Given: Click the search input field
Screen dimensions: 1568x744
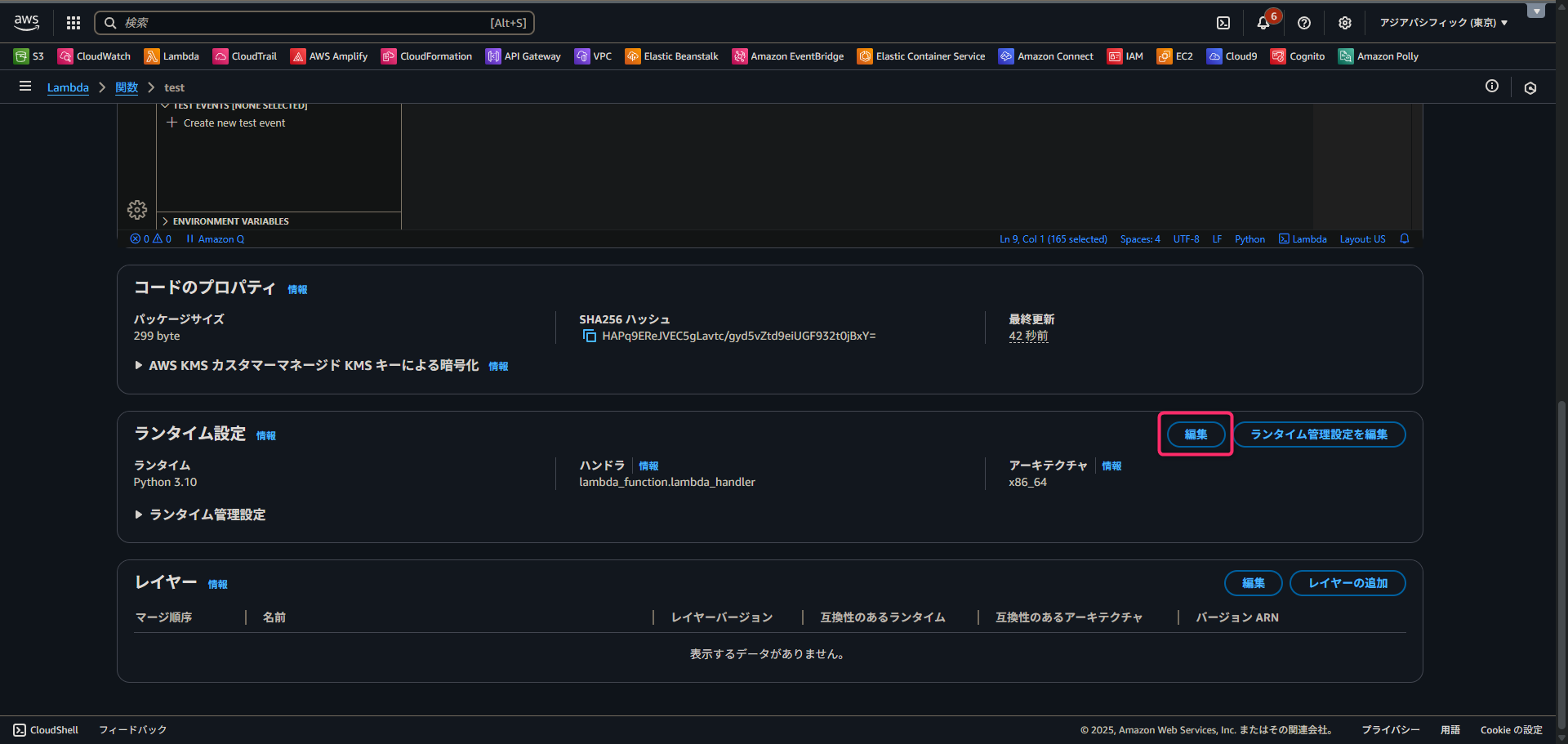Looking at the screenshot, I should pos(314,23).
